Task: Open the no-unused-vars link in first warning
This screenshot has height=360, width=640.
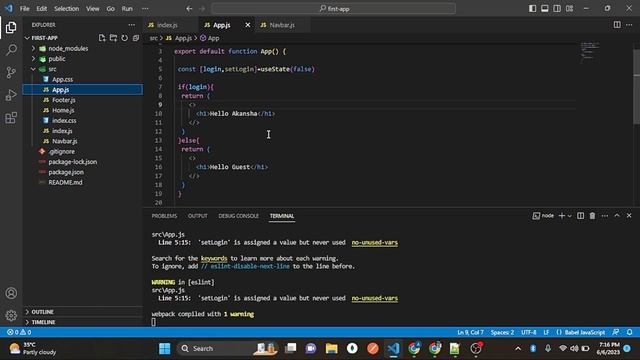Action: point(374,242)
